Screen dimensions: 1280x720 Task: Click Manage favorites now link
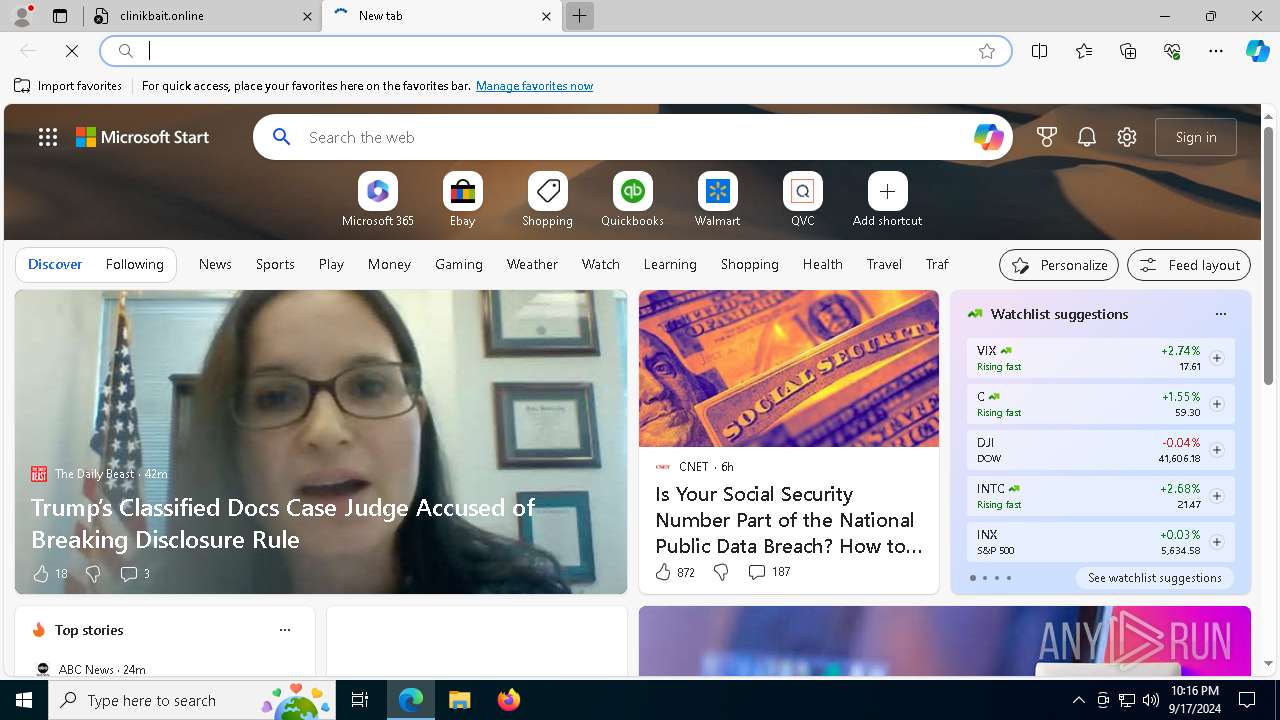(x=534, y=86)
